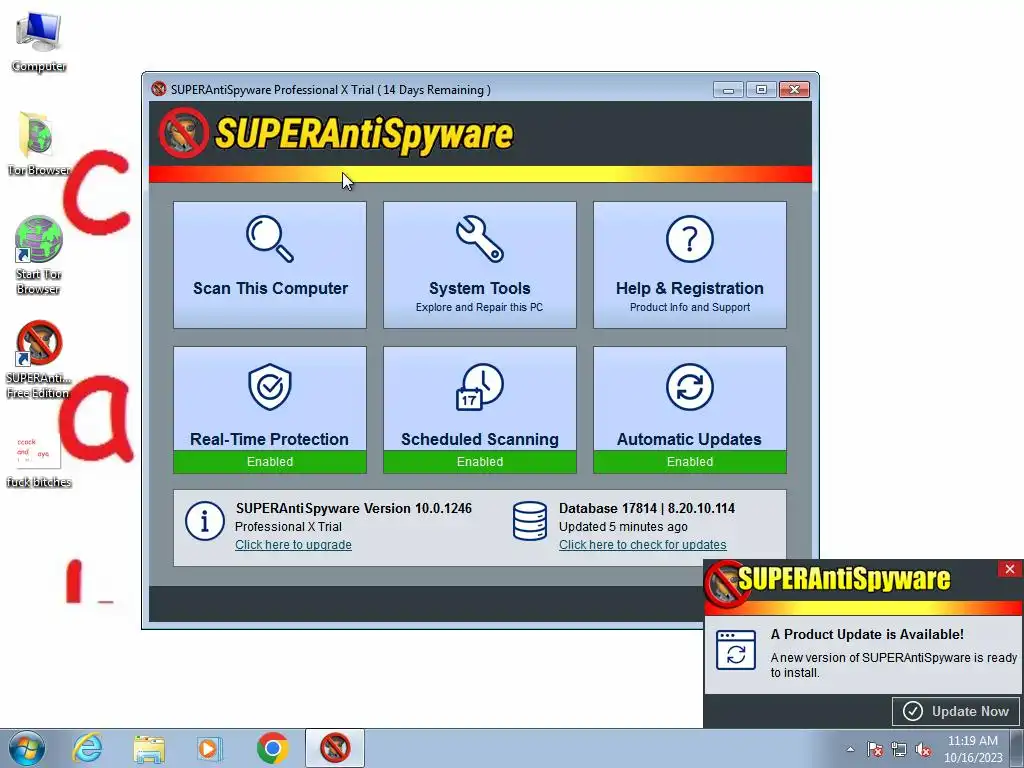Click the Update Now button in popup
Screen dimensions: 1024x768
(x=957, y=711)
